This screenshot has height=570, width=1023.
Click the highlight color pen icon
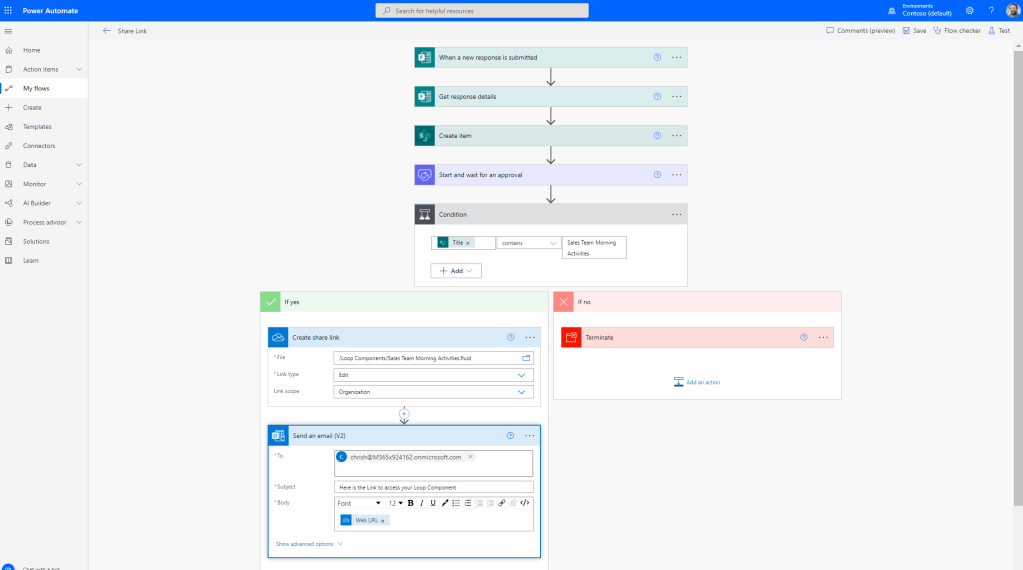tap(445, 503)
